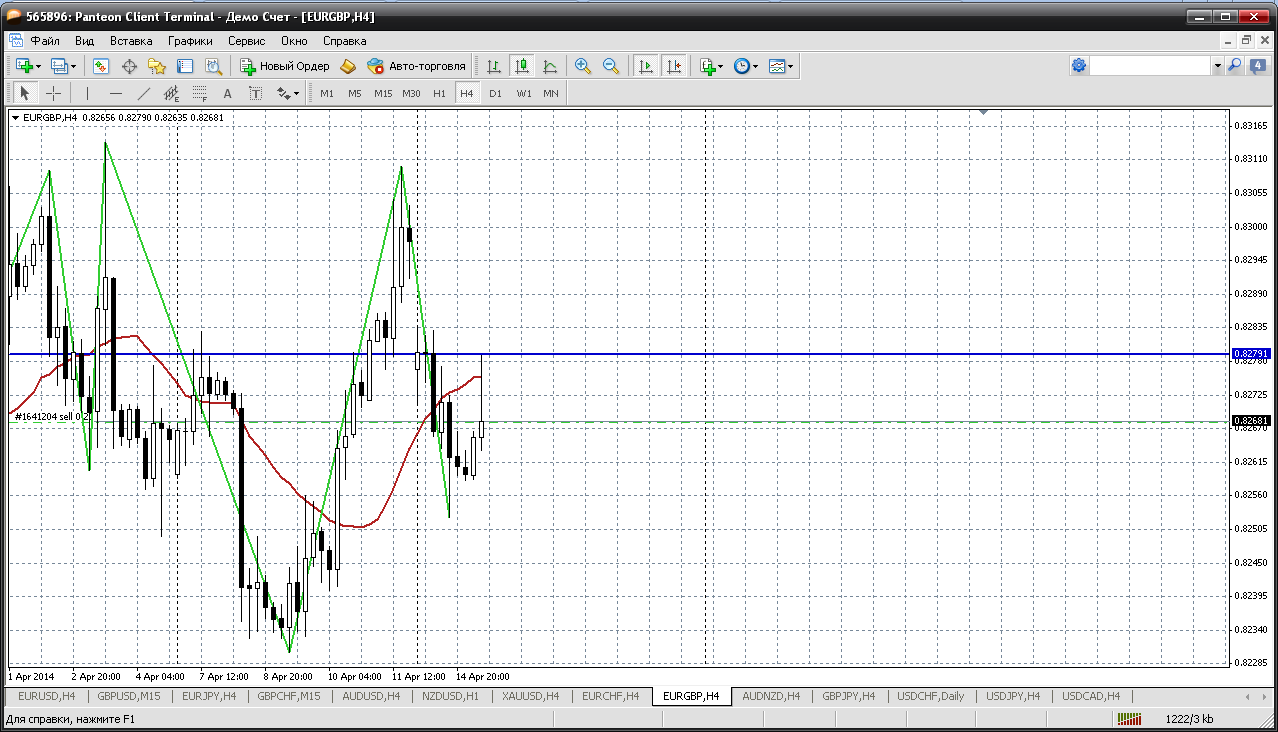Viewport: 1278px width, 732px height.
Task: Click the Новый Ордер button
Action: (x=285, y=66)
